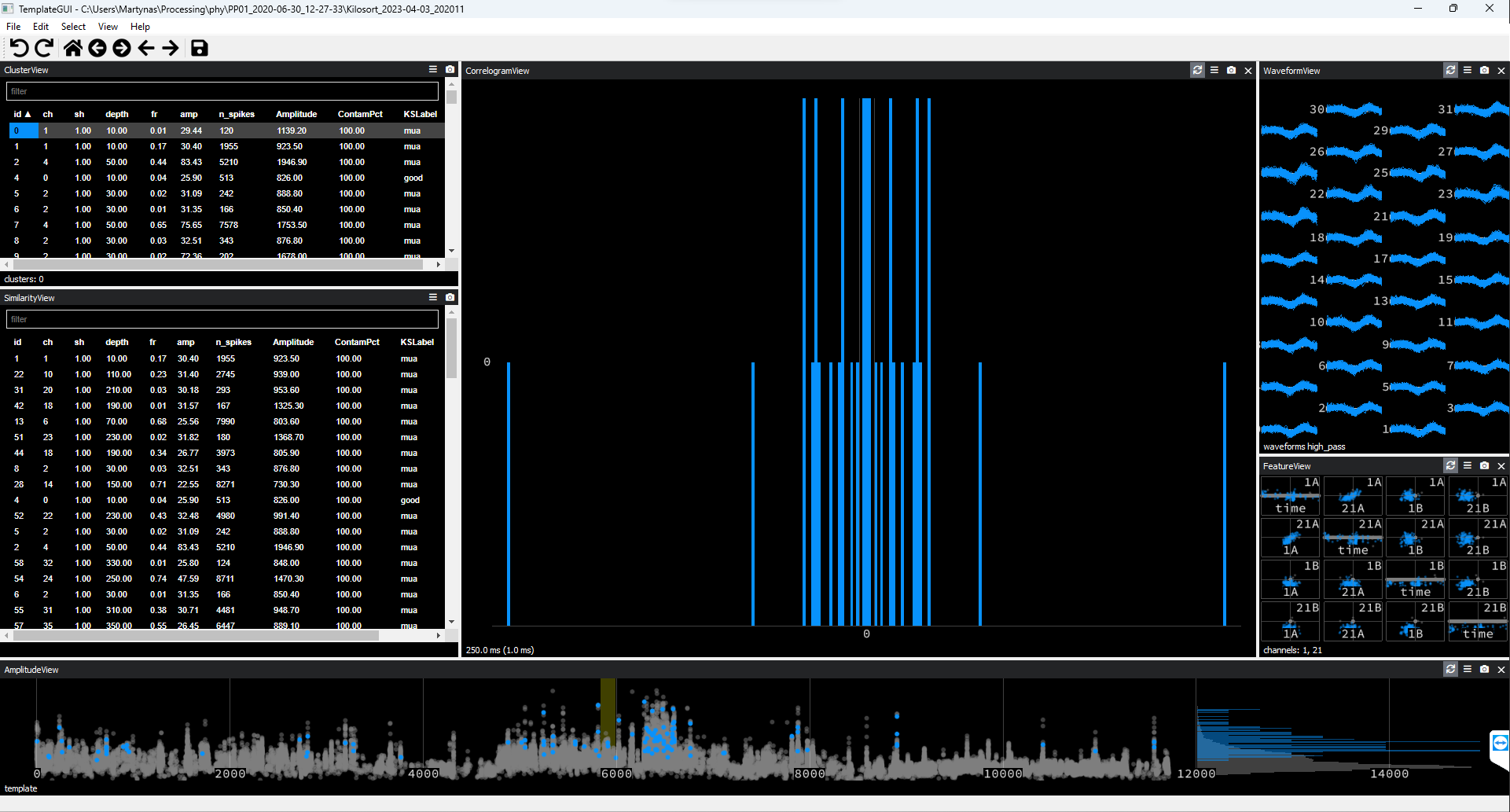Image resolution: width=1510 pixels, height=812 pixels.
Task: Close the AmplitudeView panel
Action: pyautogui.click(x=1501, y=670)
